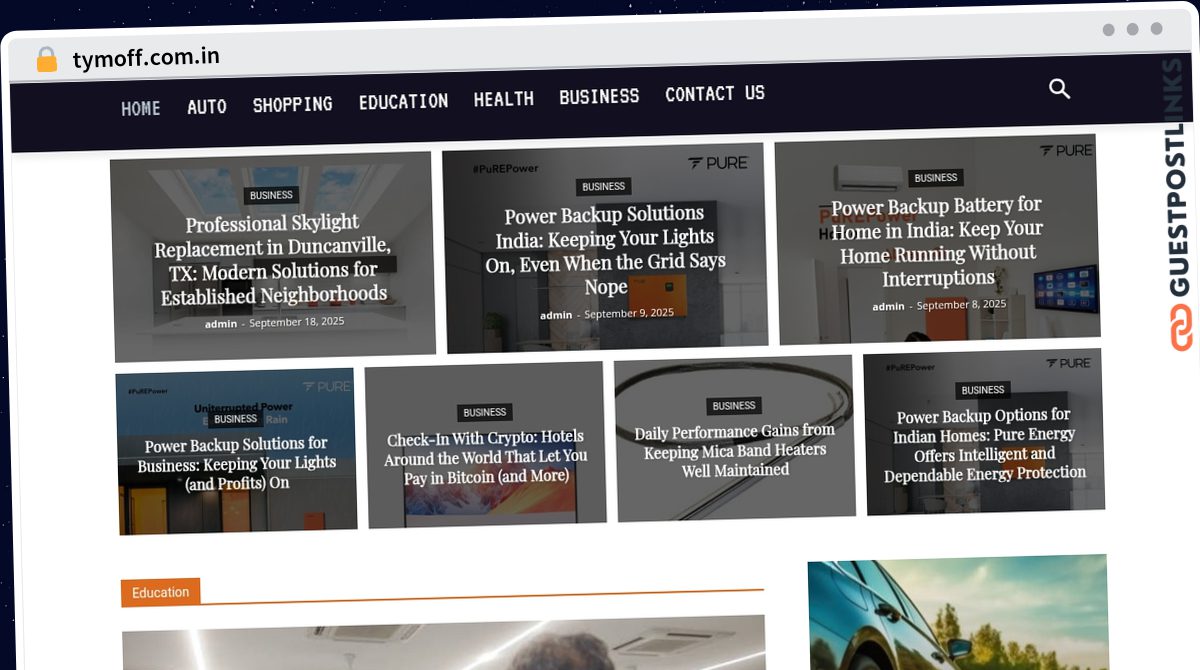The height and width of the screenshot is (670, 1200).
Task: Click BUSINESS tag on Solutions for Business card
Action: coord(236,419)
